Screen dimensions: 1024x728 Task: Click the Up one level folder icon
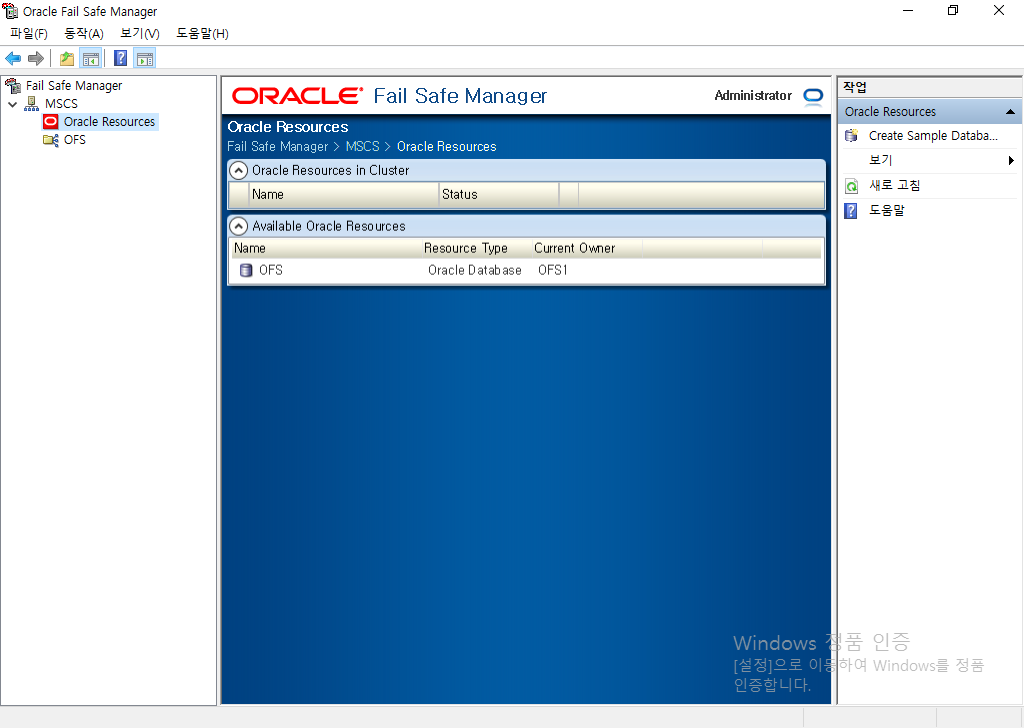67,59
